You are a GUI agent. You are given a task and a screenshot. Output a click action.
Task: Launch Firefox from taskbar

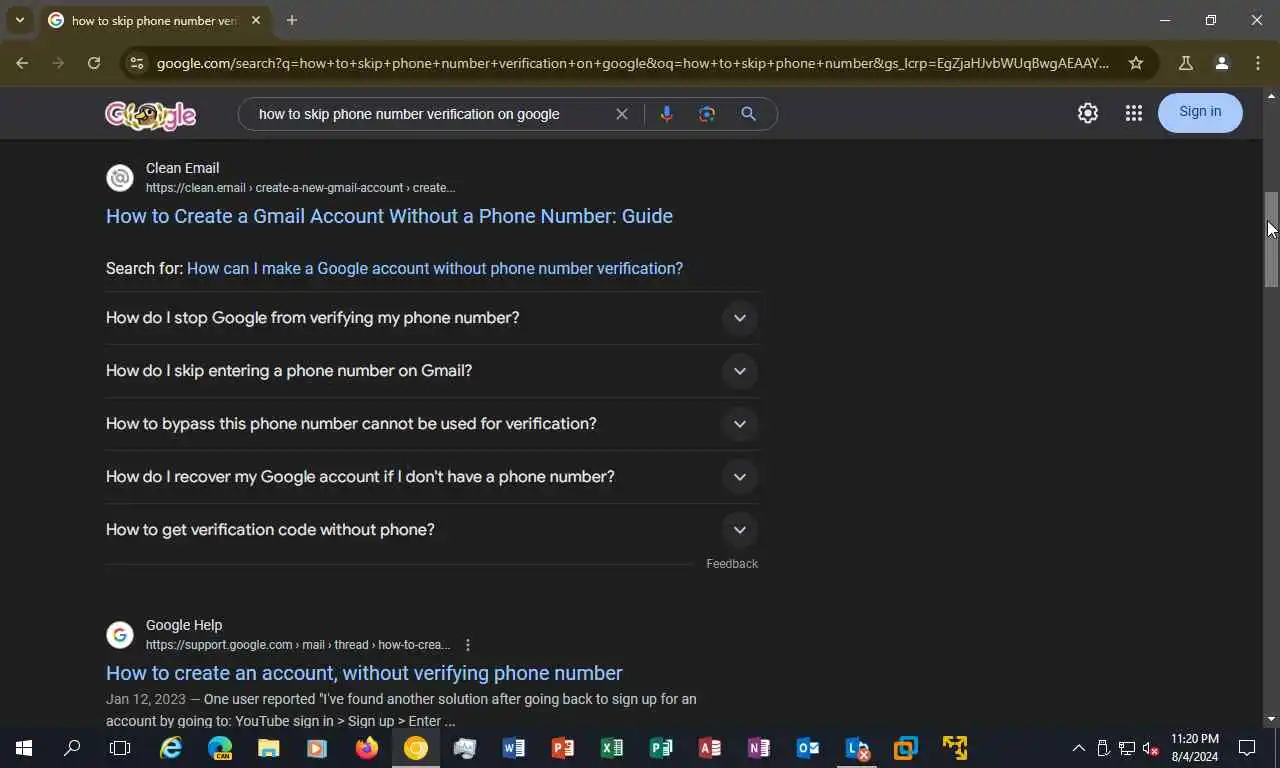[367, 748]
